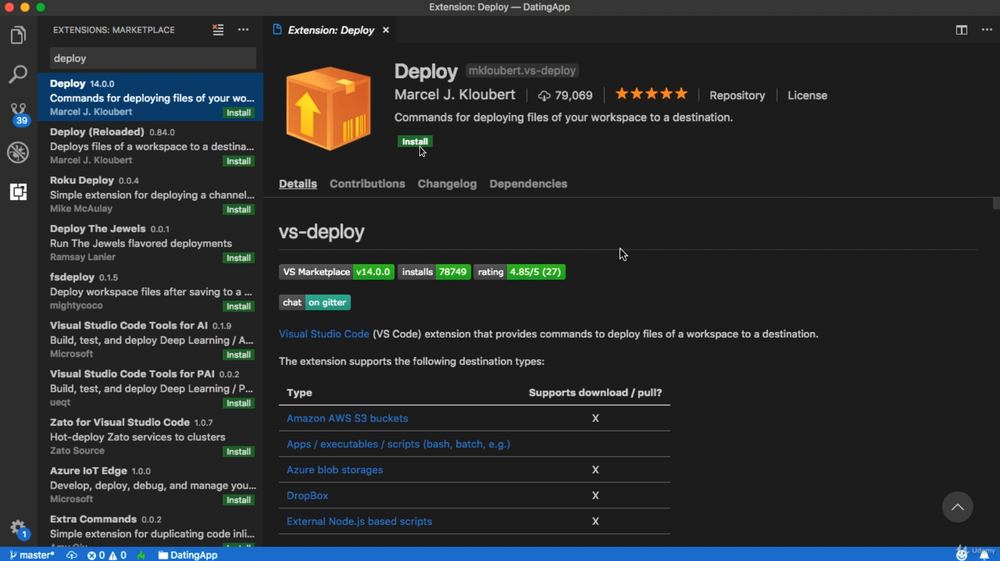
Task: Click the chat on gitter badge
Action: click(x=314, y=302)
